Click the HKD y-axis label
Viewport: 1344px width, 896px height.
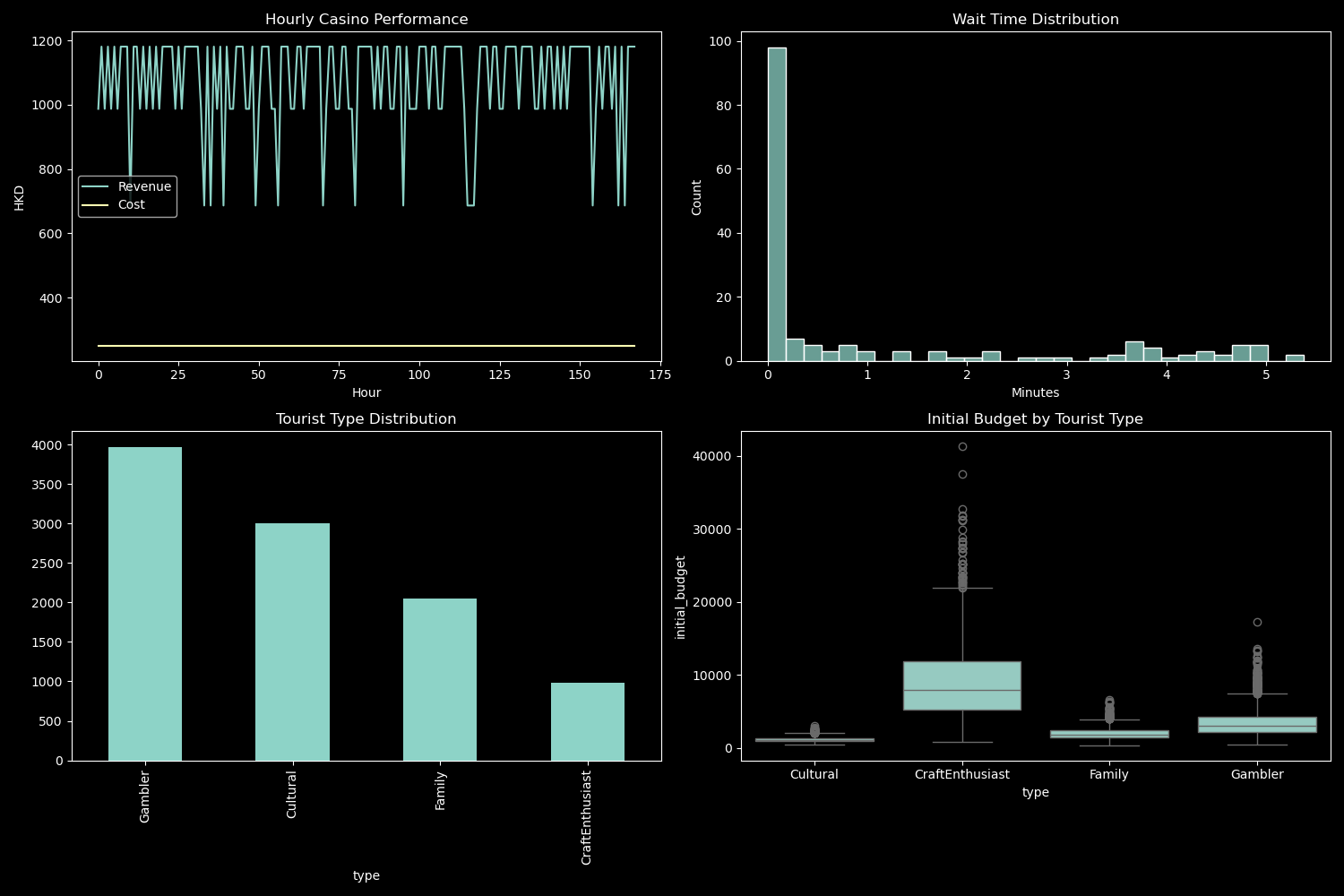click(x=20, y=197)
